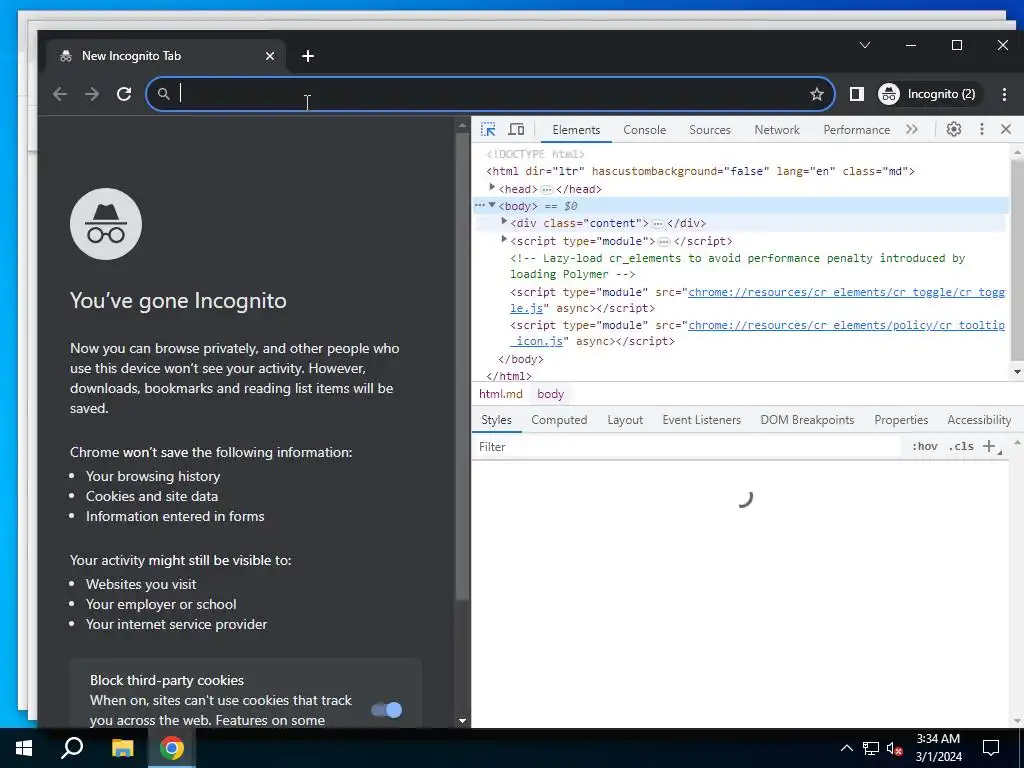Switch to the Elements tab

pyautogui.click(x=576, y=130)
